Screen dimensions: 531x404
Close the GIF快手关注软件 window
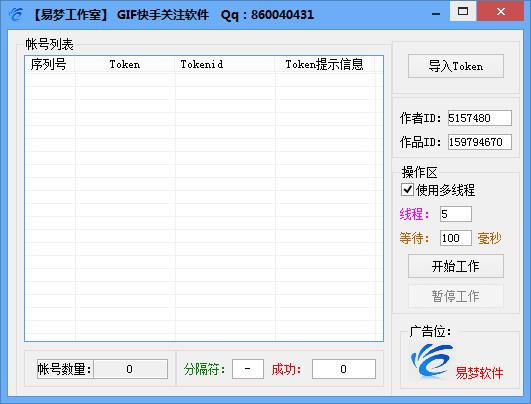pyautogui.click(x=501, y=12)
